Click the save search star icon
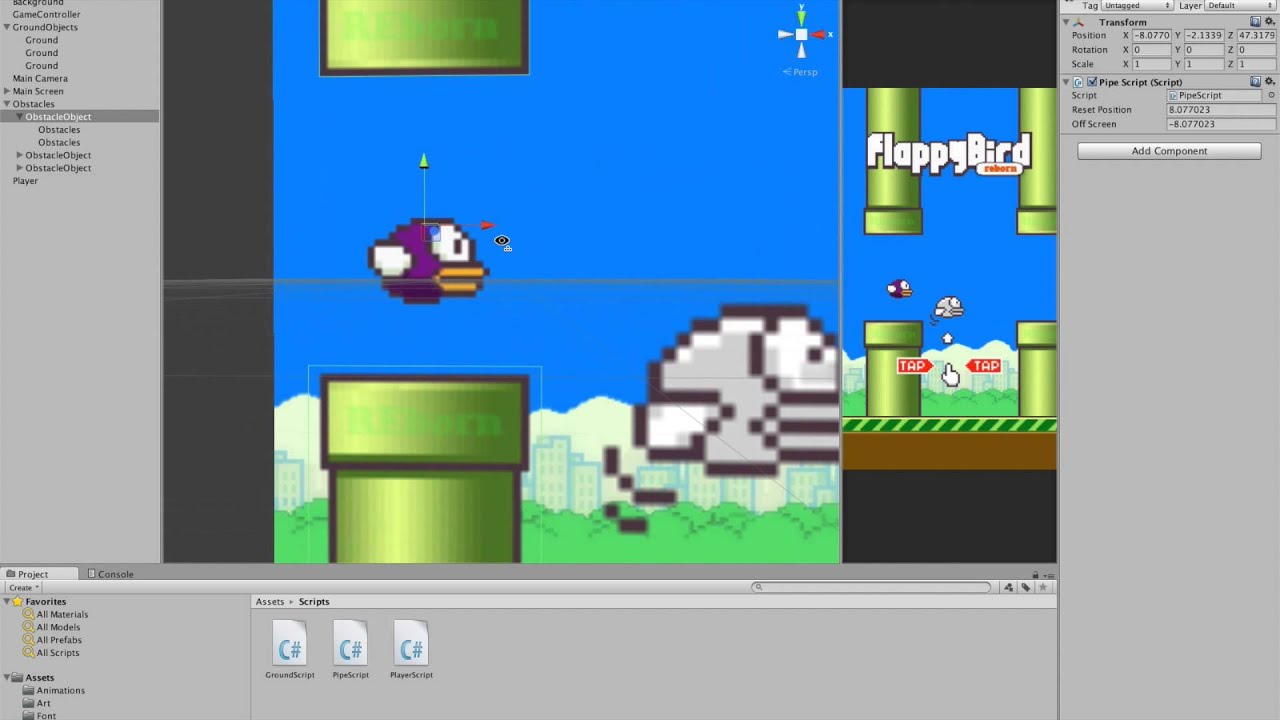This screenshot has height=720, width=1280. click(1042, 587)
